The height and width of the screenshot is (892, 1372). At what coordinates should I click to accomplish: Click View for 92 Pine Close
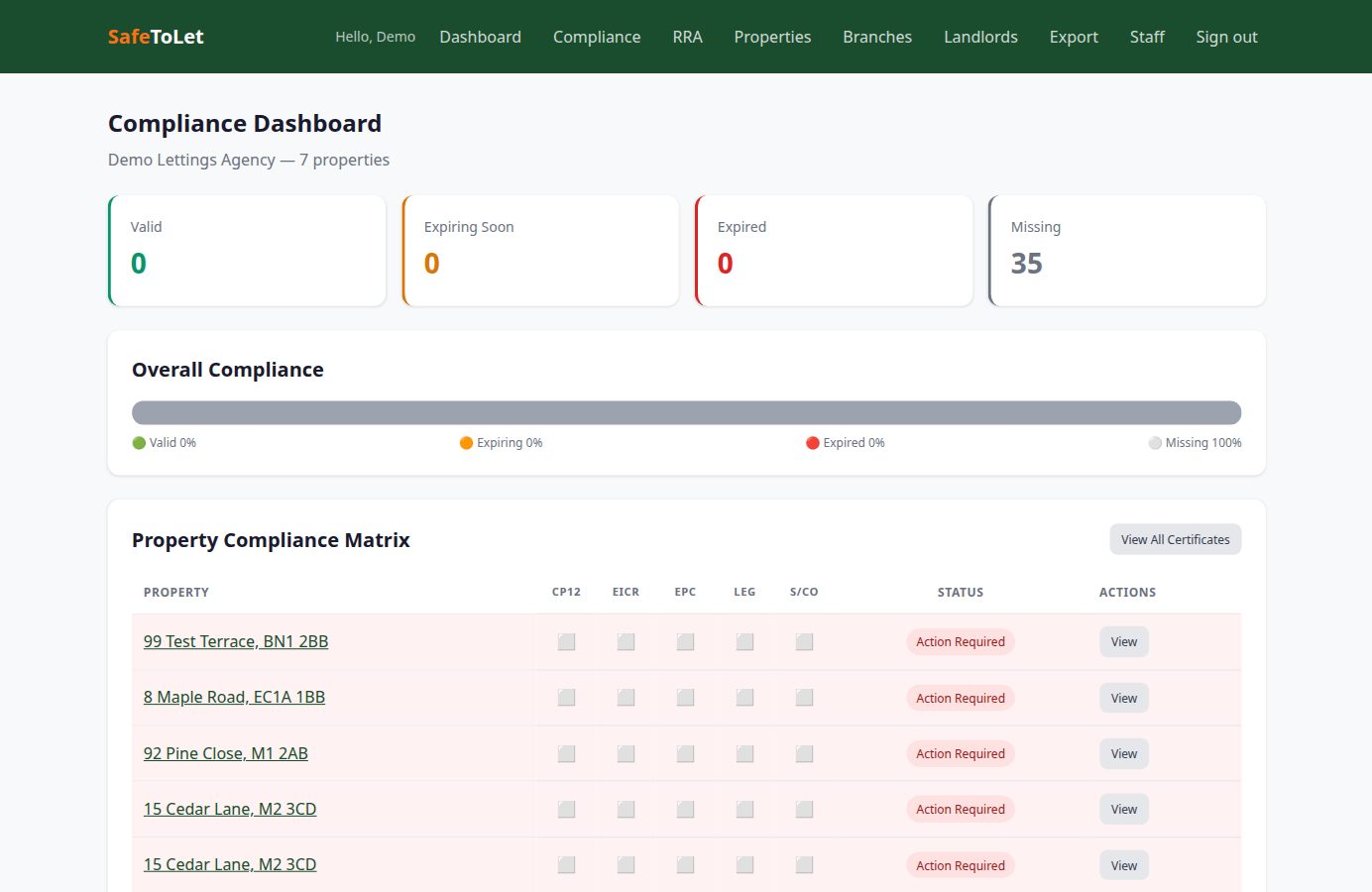click(x=1124, y=754)
